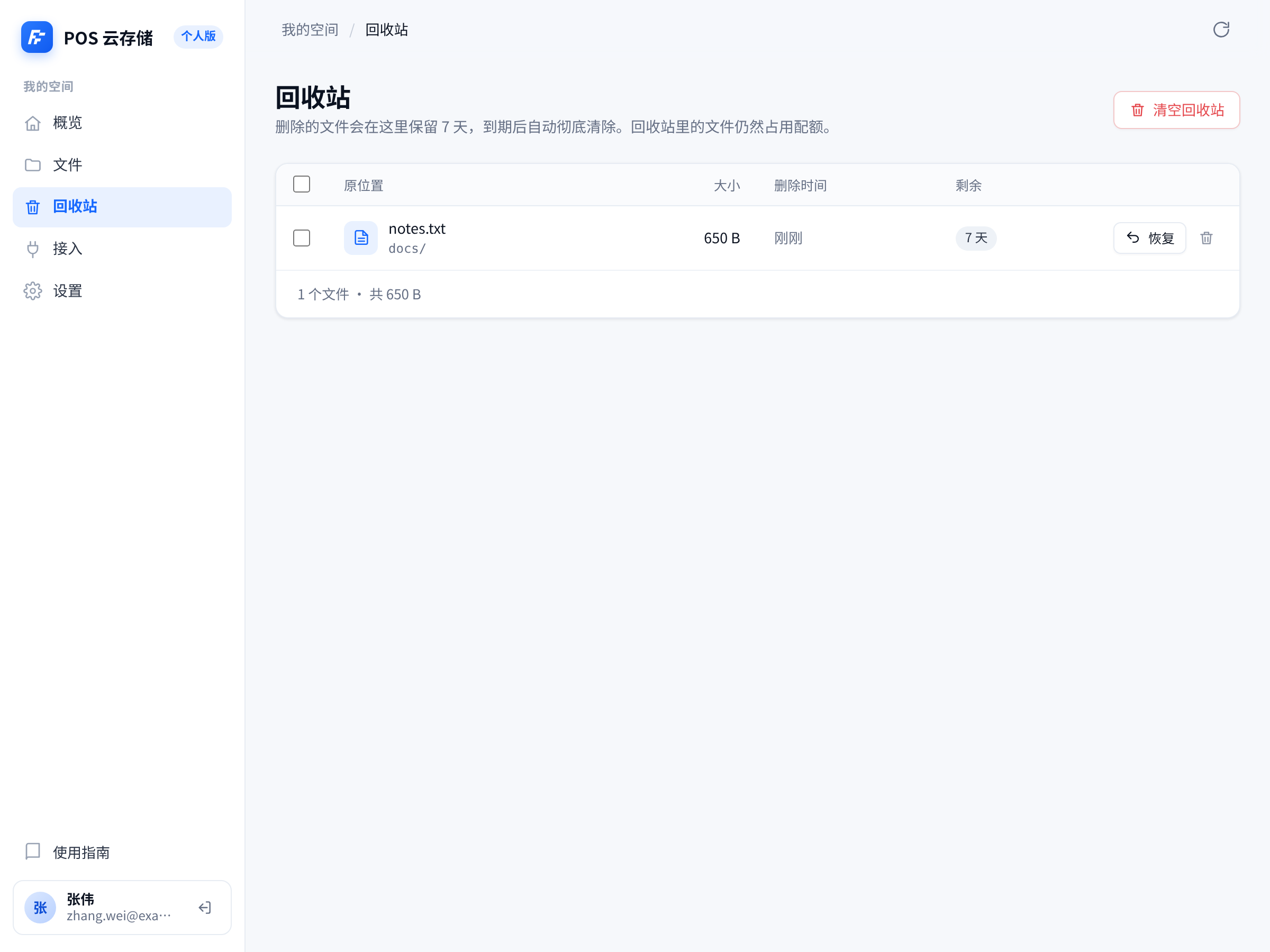The height and width of the screenshot is (952, 1270).
Task: Select 回收站 in the sidebar
Action: (122, 207)
